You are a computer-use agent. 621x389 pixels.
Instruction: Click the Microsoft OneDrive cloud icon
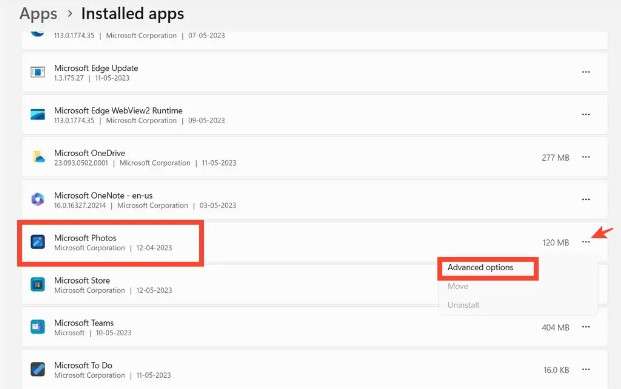(38, 157)
